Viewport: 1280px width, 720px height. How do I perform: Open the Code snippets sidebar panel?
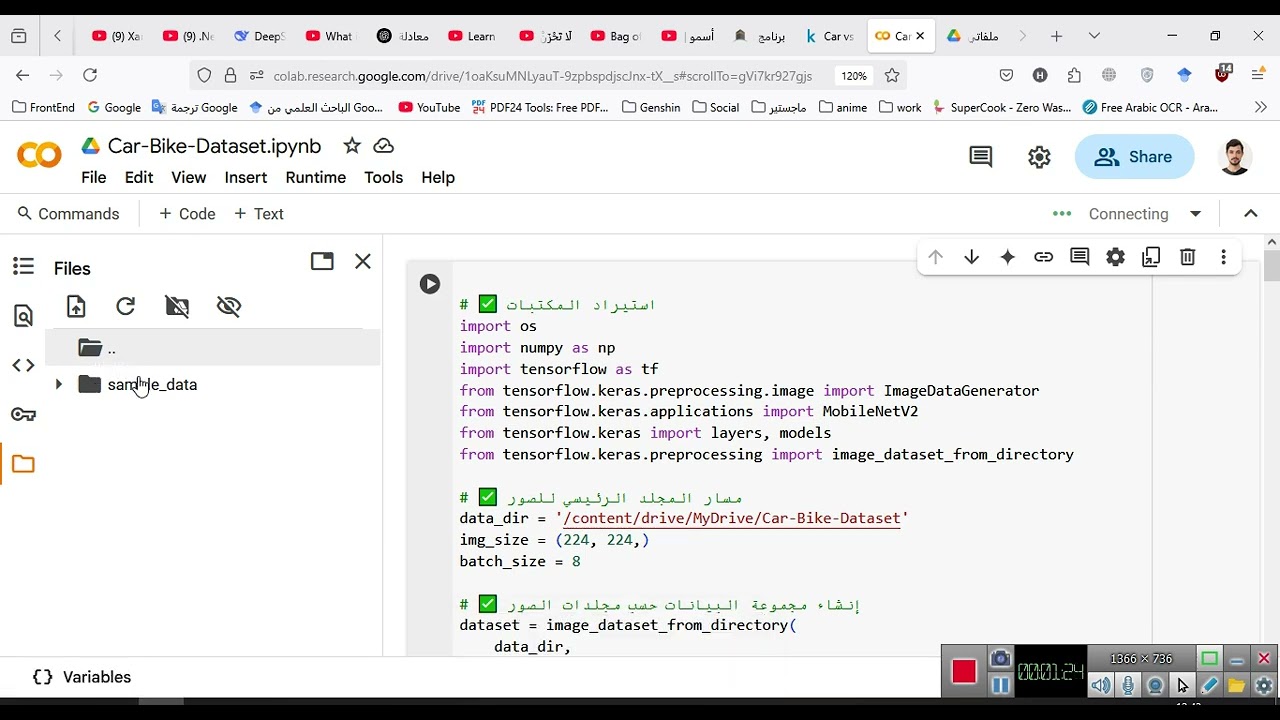click(23, 365)
